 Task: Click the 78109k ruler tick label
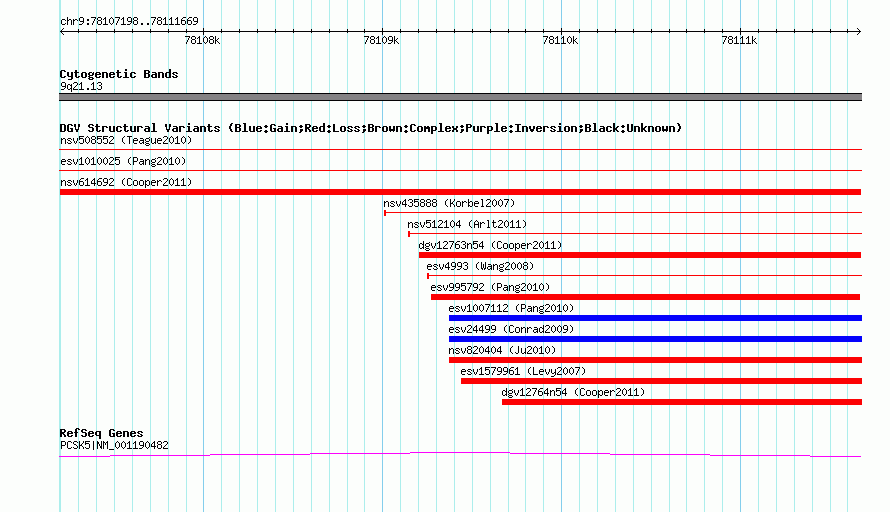pyautogui.click(x=381, y=40)
